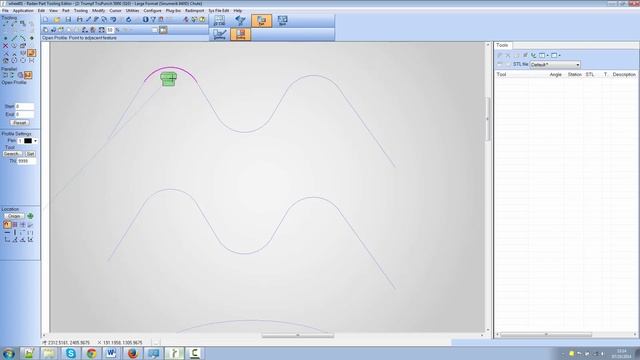
Task: Open the Configure menu
Action: click(152, 11)
